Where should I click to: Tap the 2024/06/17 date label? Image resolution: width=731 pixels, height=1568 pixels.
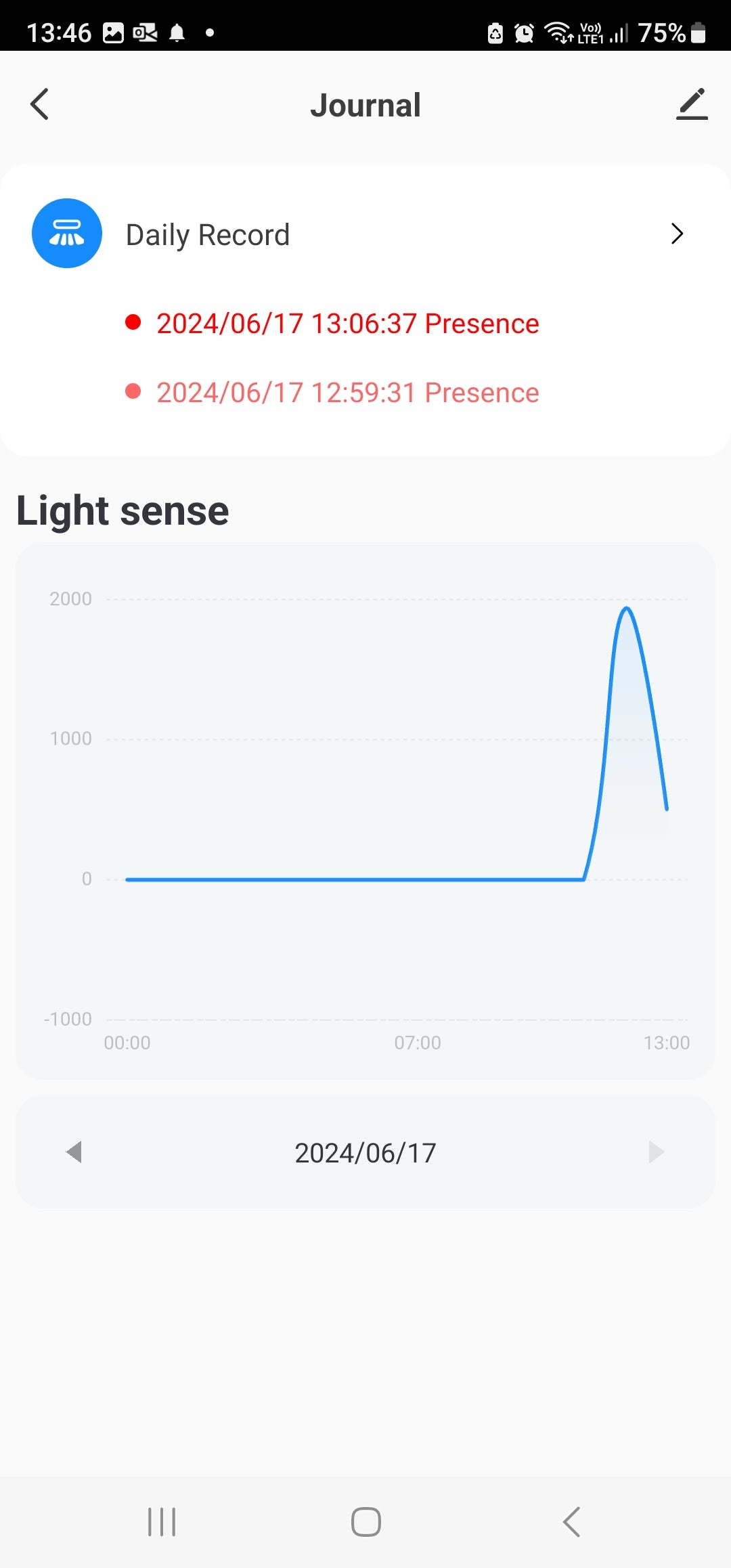(x=365, y=1153)
